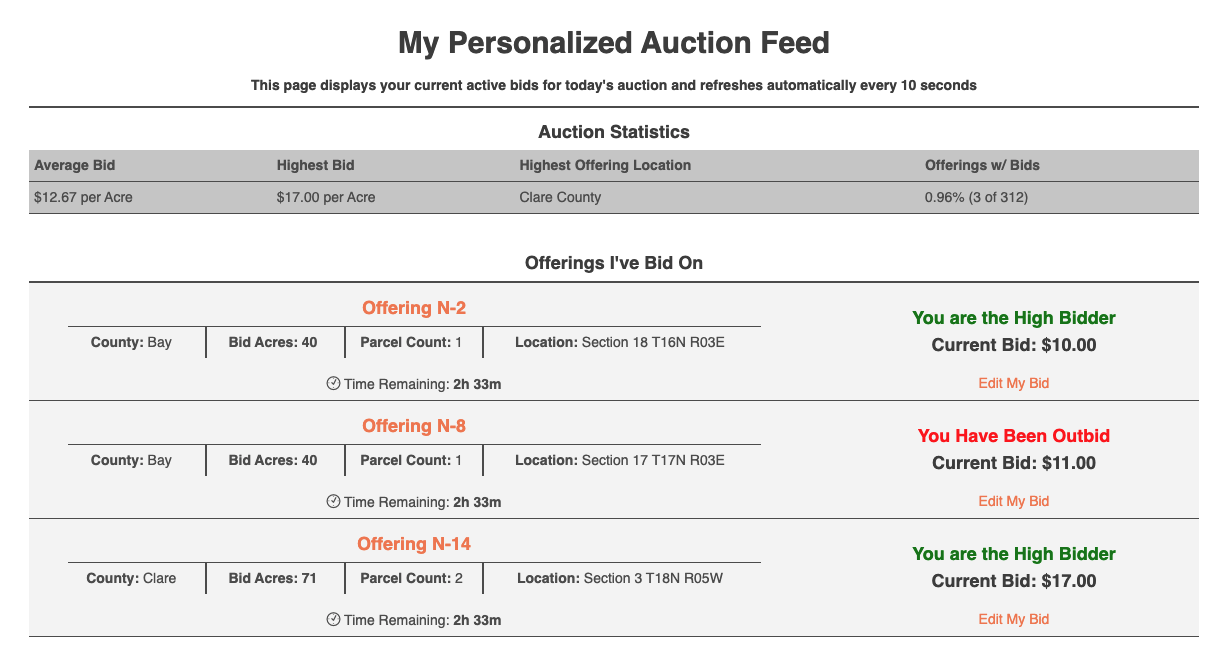Image resolution: width=1222 pixels, height=662 pixels.
Task: Open the Offering N-8 link
Action: tap(414, 426)
